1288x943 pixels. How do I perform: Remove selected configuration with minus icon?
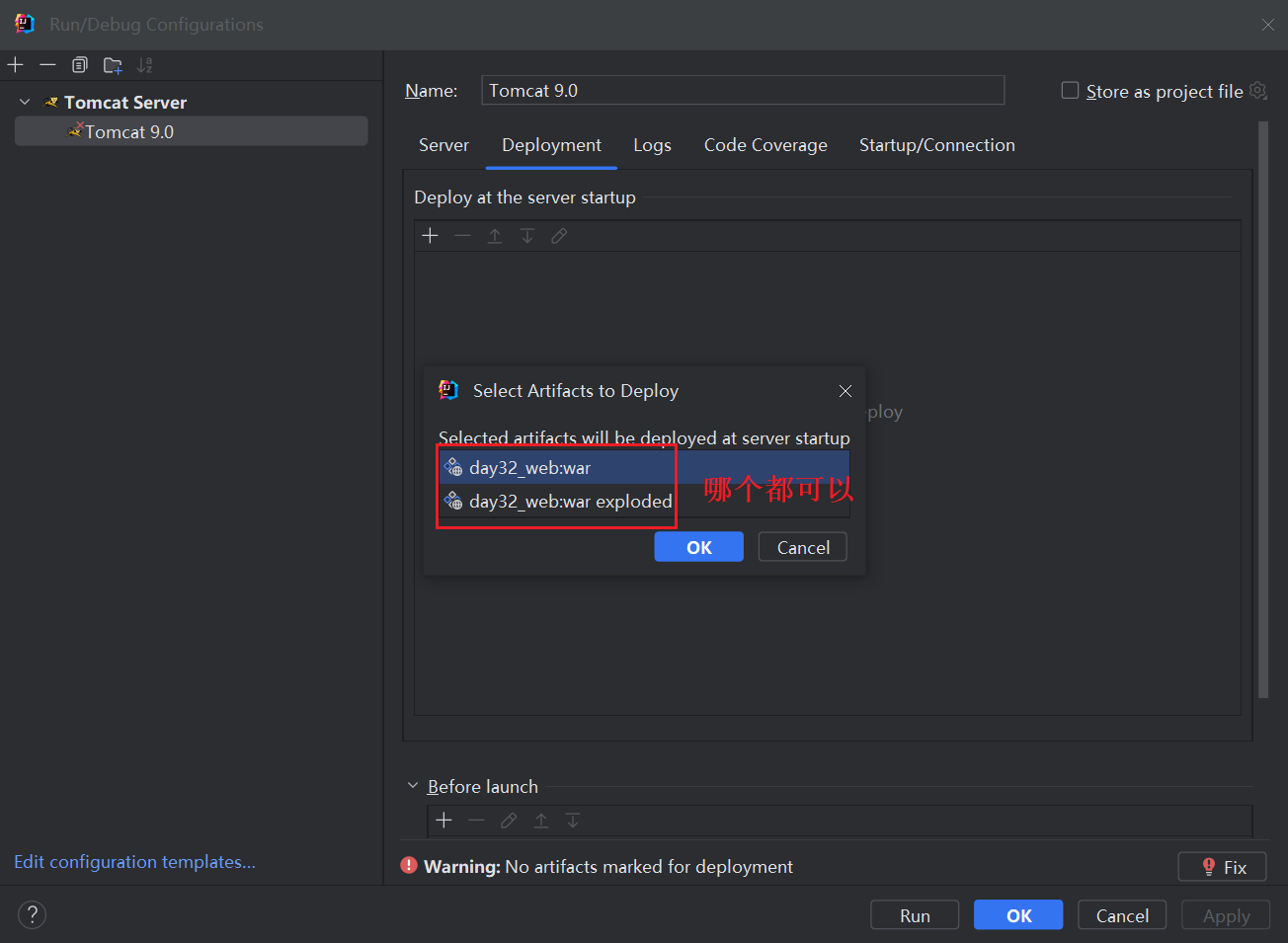(x=47, y=65)
